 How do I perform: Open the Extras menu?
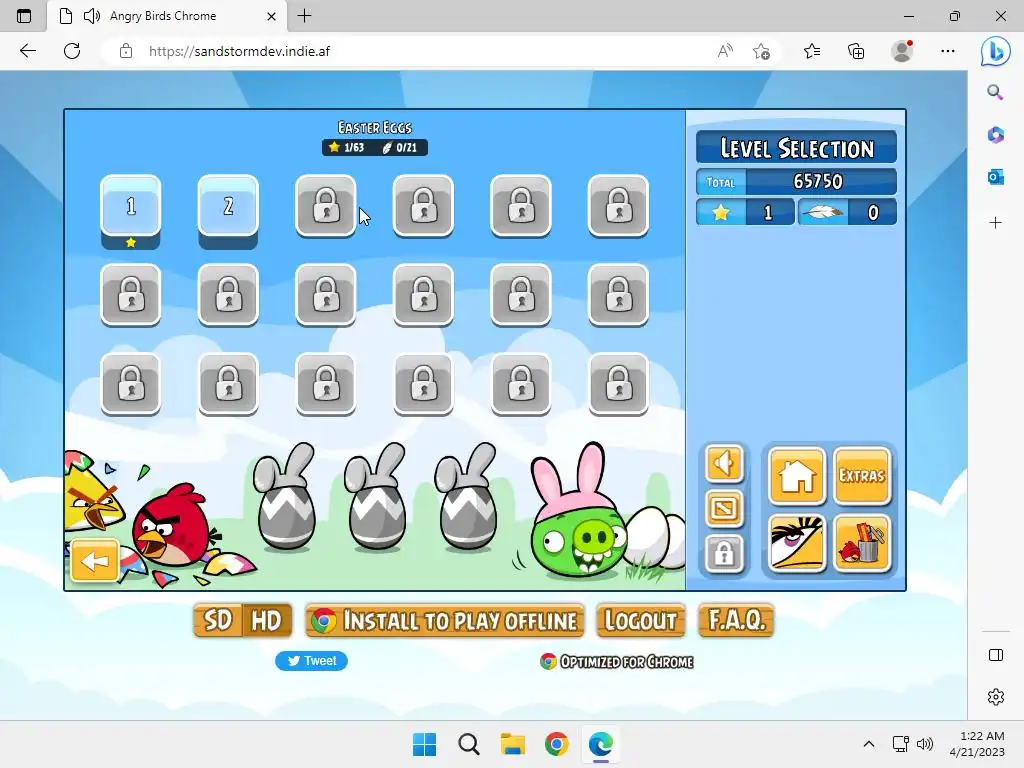(x=862, y=475)
